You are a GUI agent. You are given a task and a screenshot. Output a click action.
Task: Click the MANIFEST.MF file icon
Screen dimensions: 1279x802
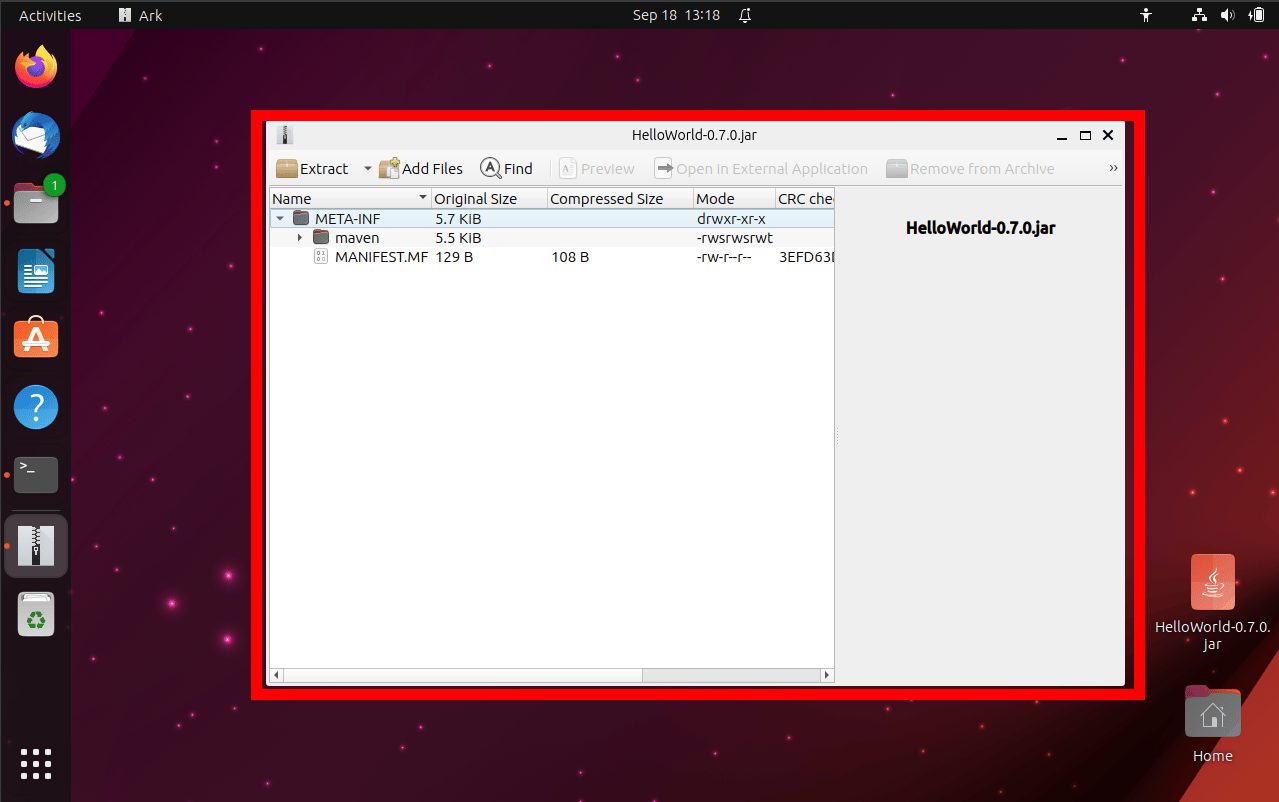321,256
